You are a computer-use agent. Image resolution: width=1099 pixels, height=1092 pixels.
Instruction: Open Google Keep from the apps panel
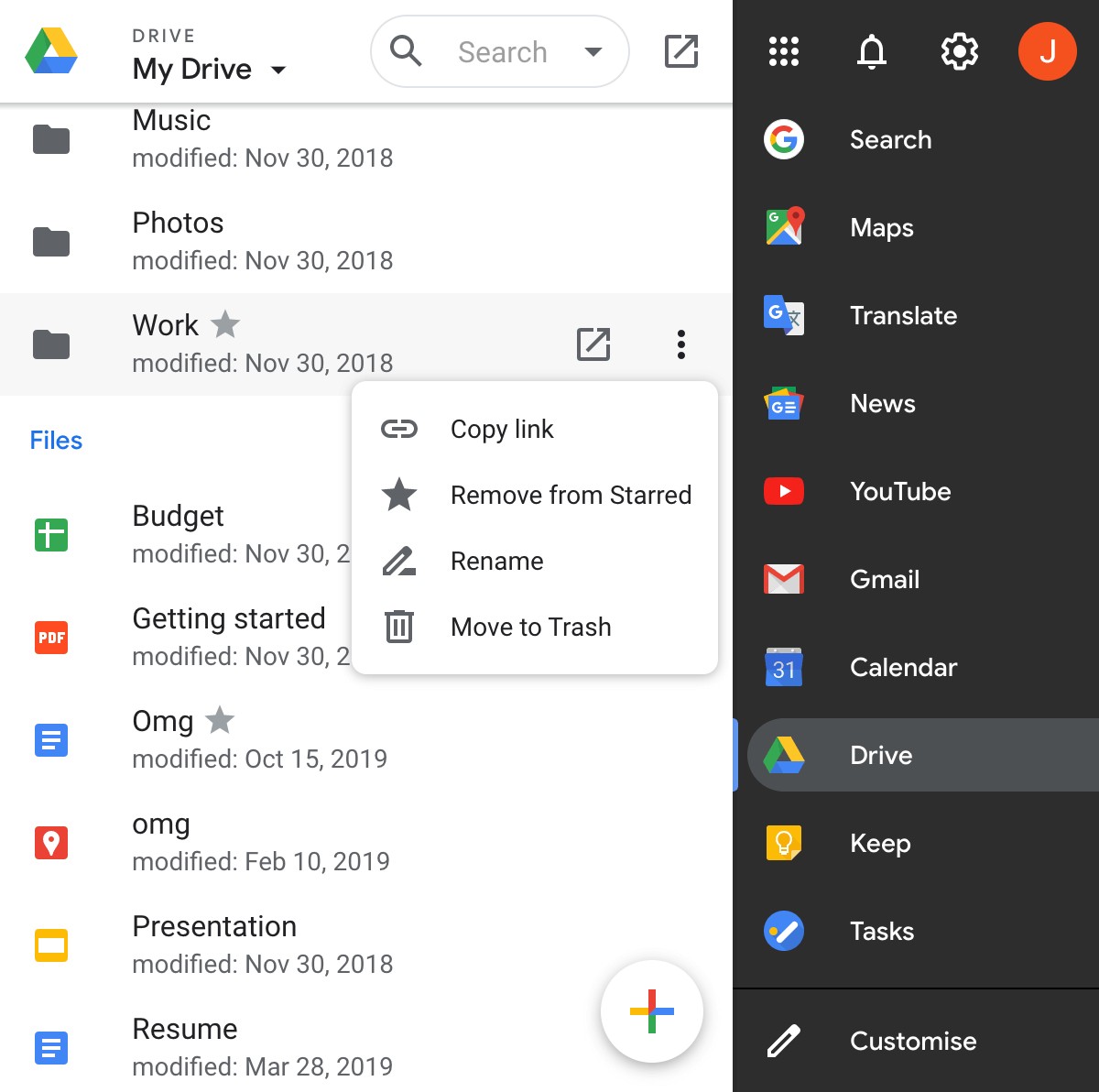[879, 844]
